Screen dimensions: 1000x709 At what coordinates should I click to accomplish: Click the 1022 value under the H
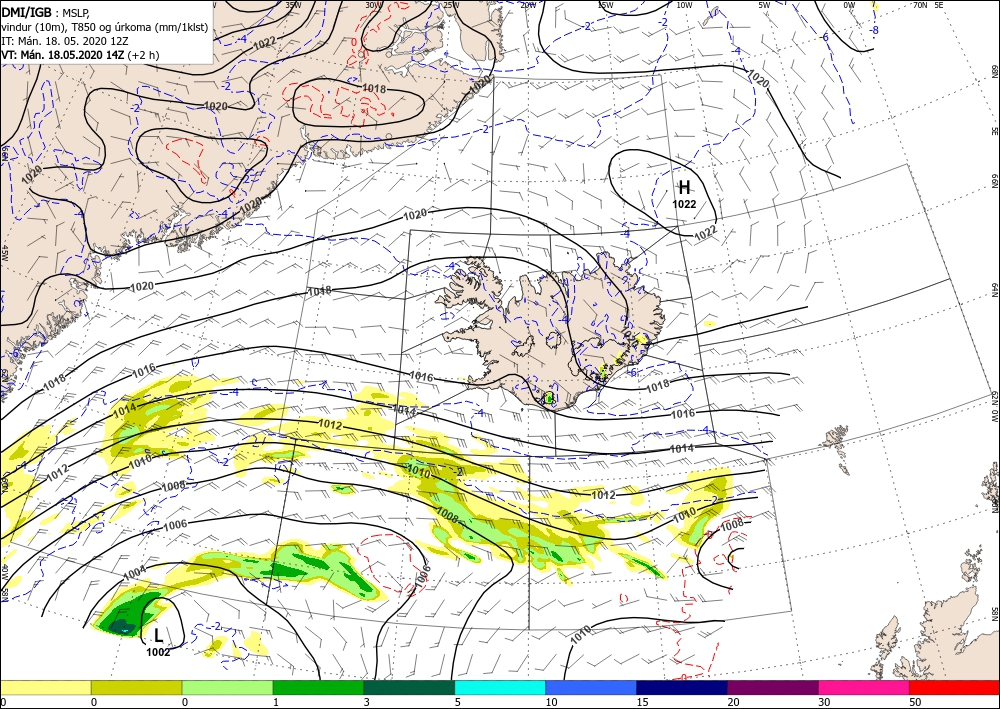tap(684, 204)
